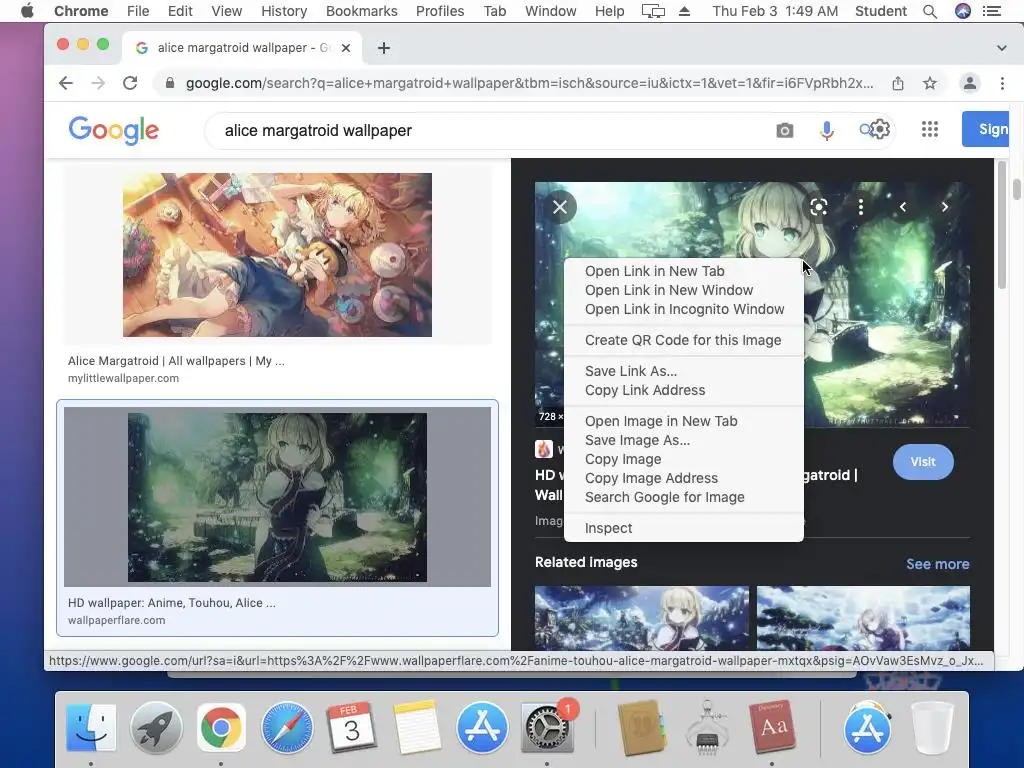The height and width of the screenshot is (768, 1024).
Task: Open Launchpad from the Dock
Action: (x=156, y=727)
